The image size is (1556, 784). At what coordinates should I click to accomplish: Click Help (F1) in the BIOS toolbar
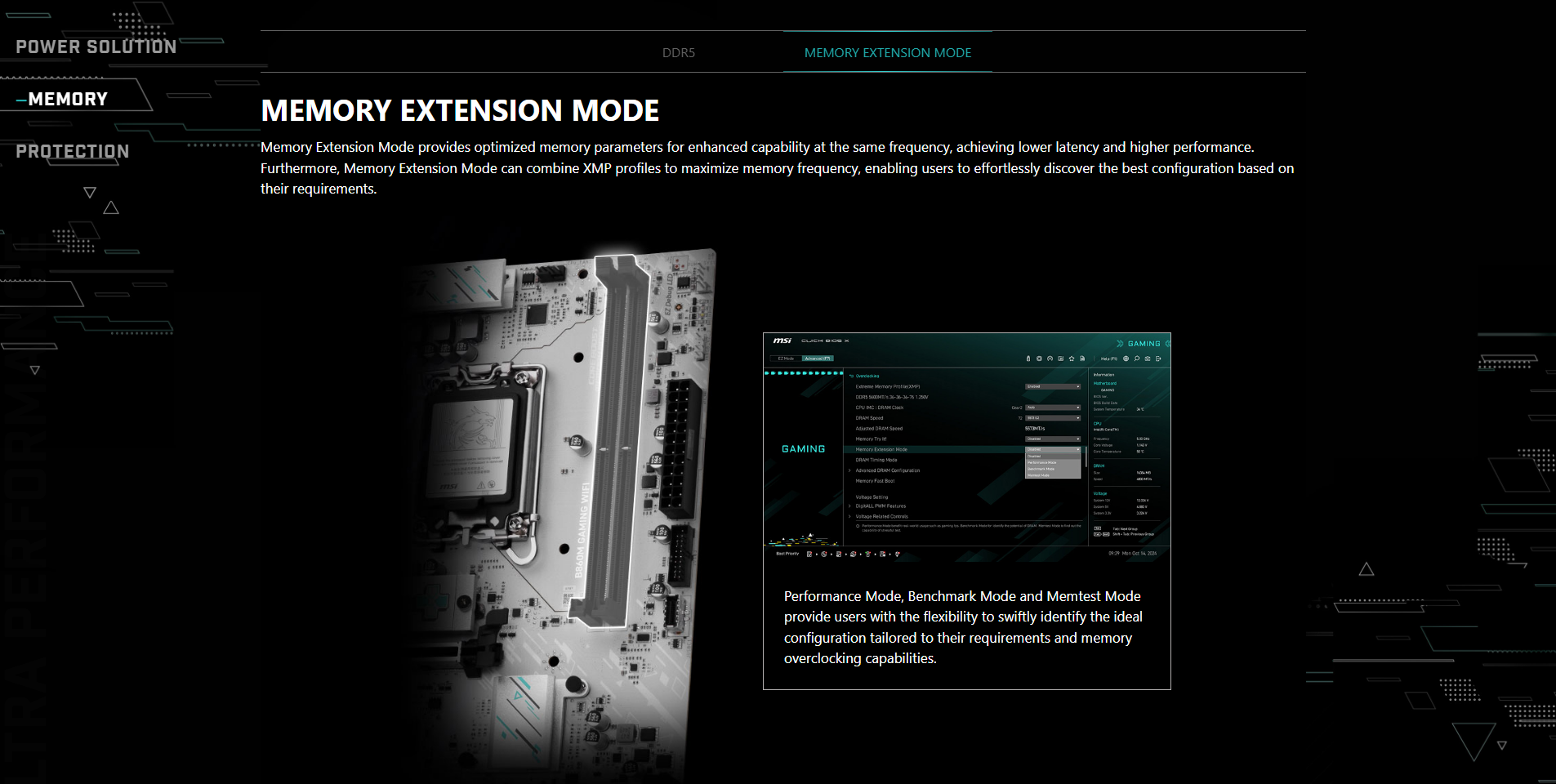pyautogui.click(x=1108, y=359)
